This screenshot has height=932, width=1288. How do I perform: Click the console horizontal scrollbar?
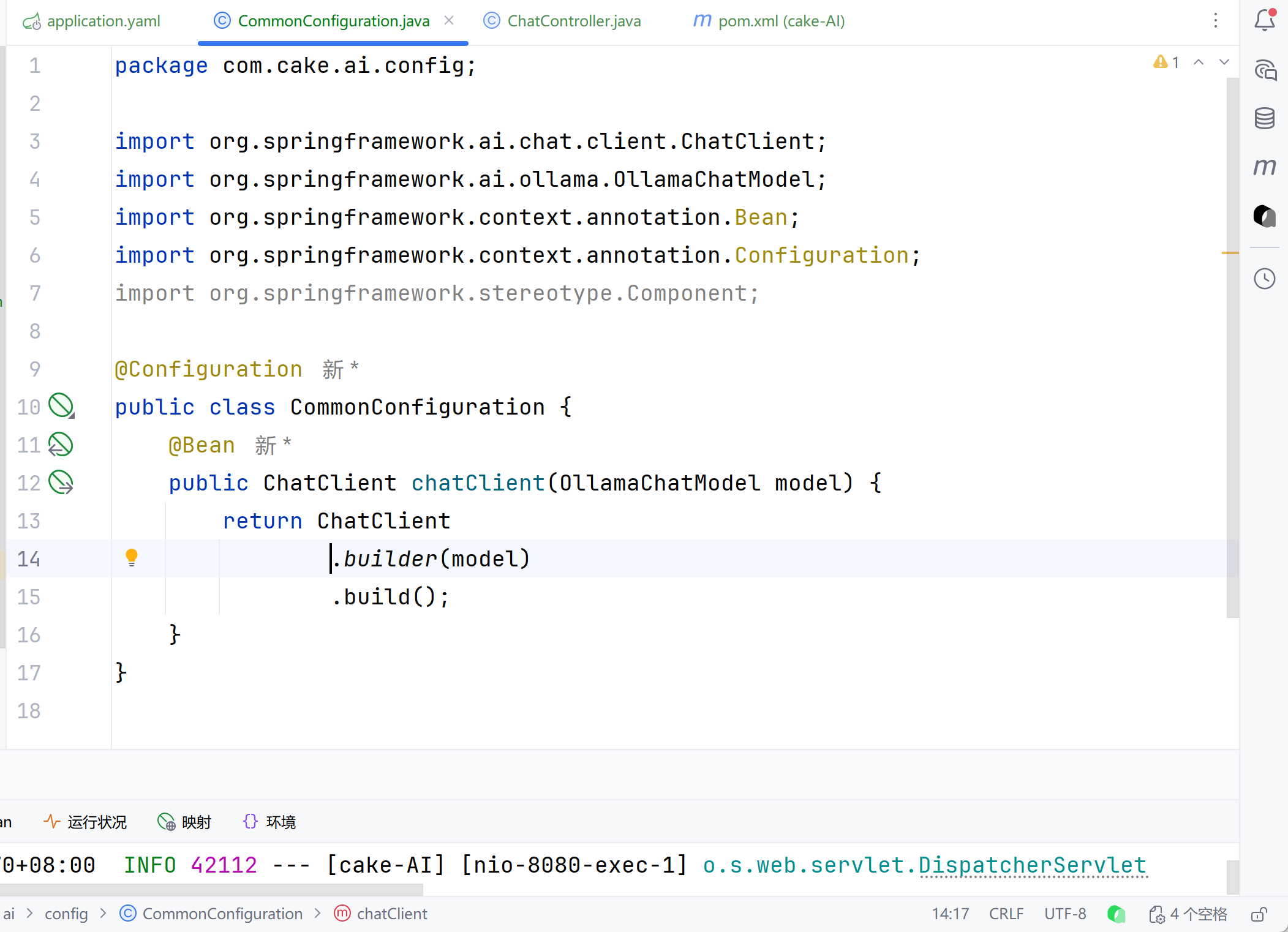pos(211,889)
